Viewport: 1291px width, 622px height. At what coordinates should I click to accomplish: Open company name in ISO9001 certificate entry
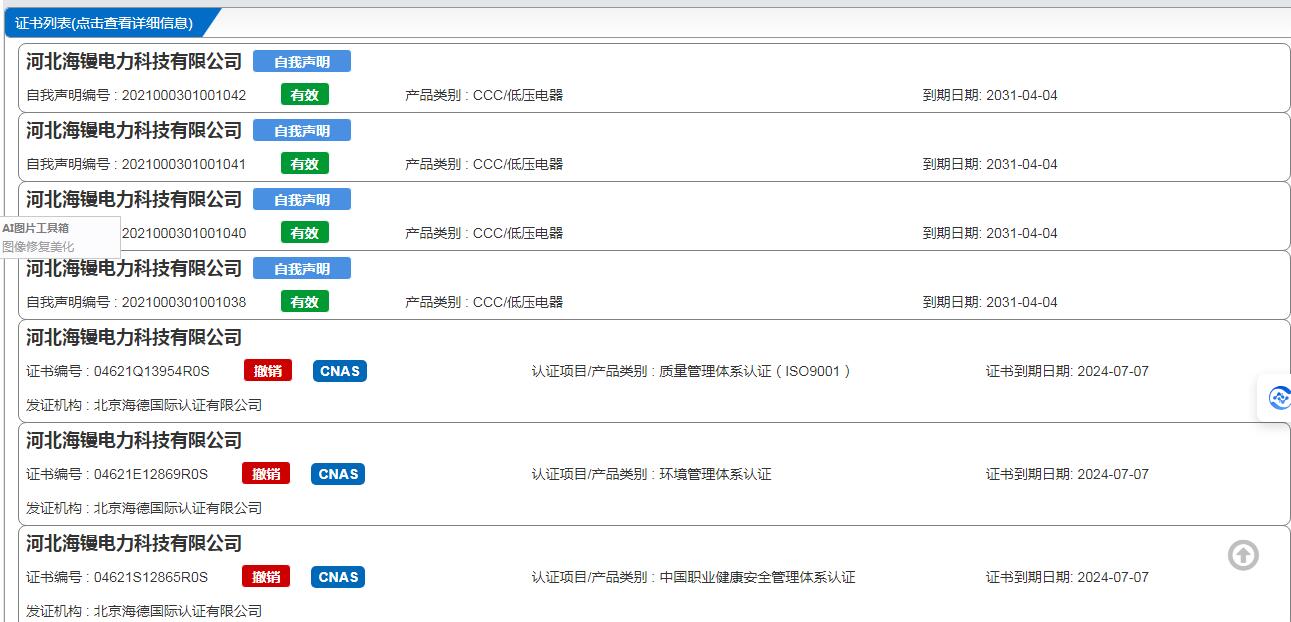coord(134,338)
